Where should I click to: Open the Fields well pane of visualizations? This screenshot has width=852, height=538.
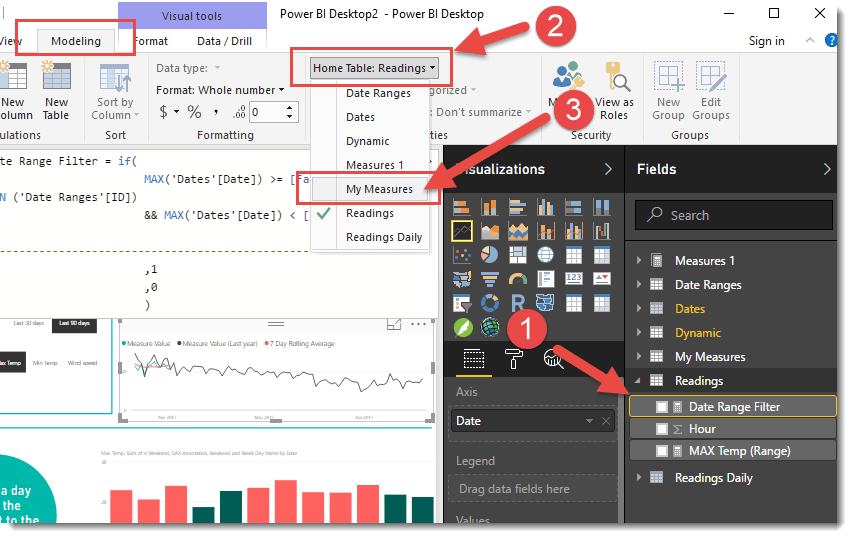pyautogui.click(x=474, y=359)
